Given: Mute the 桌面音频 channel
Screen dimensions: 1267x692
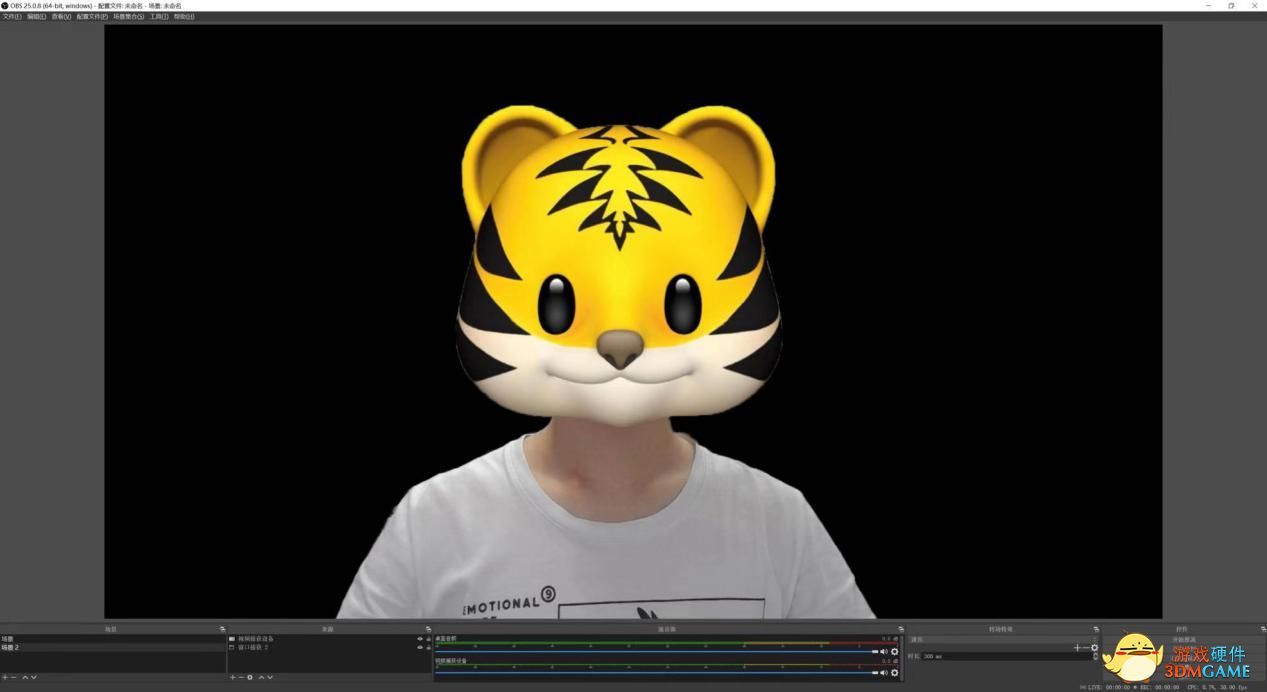Looking at the screenshot, I should click(884, 652).
